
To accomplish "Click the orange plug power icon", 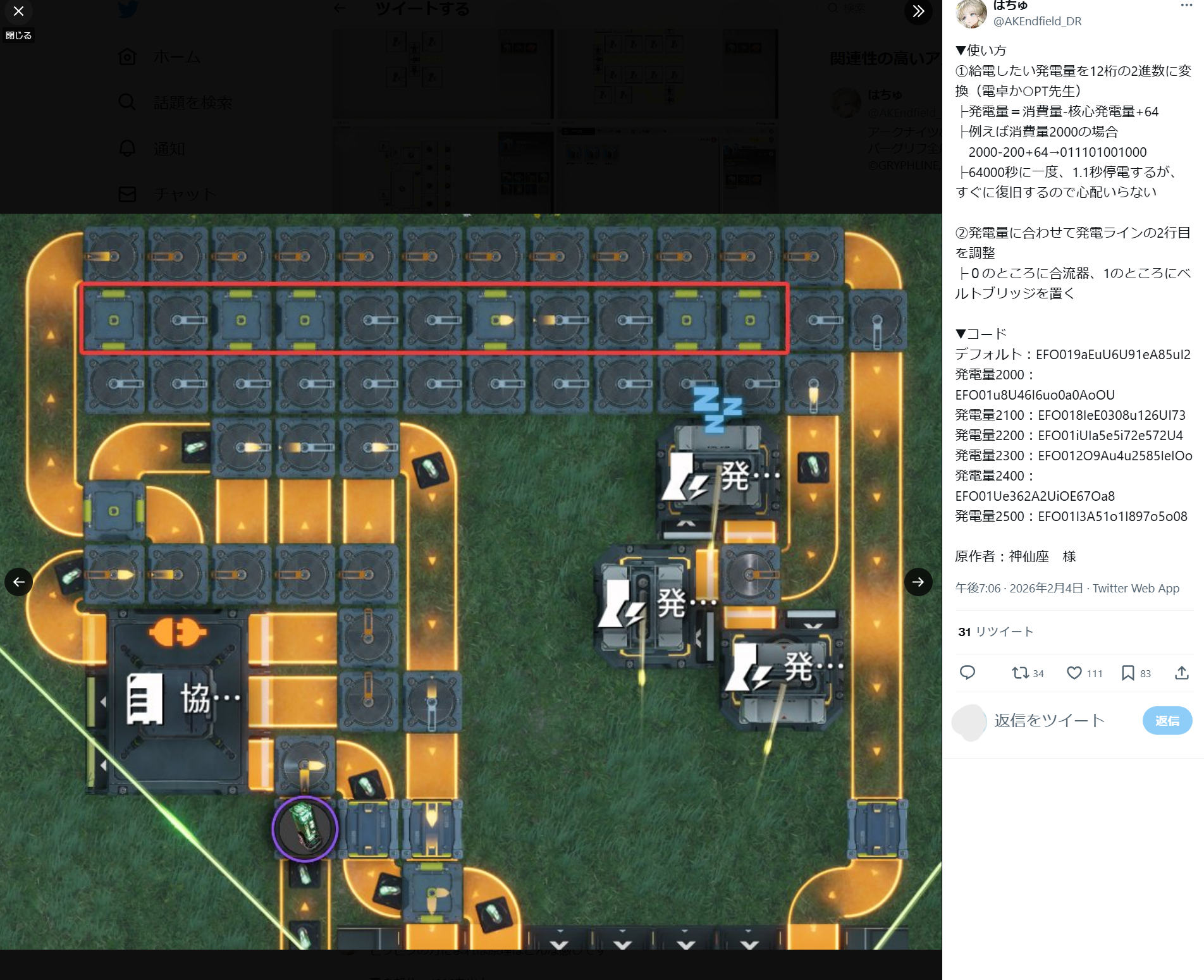I will pyautogui.click(x=177, y=632).
